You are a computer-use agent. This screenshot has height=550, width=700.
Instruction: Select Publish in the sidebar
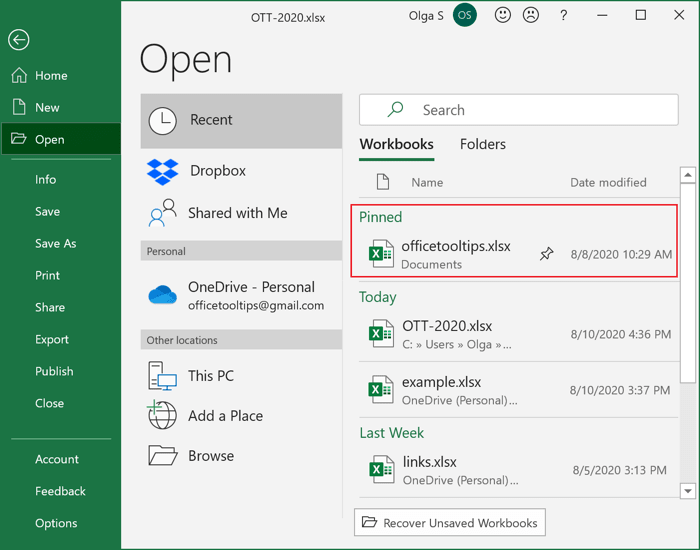(54, 371)
